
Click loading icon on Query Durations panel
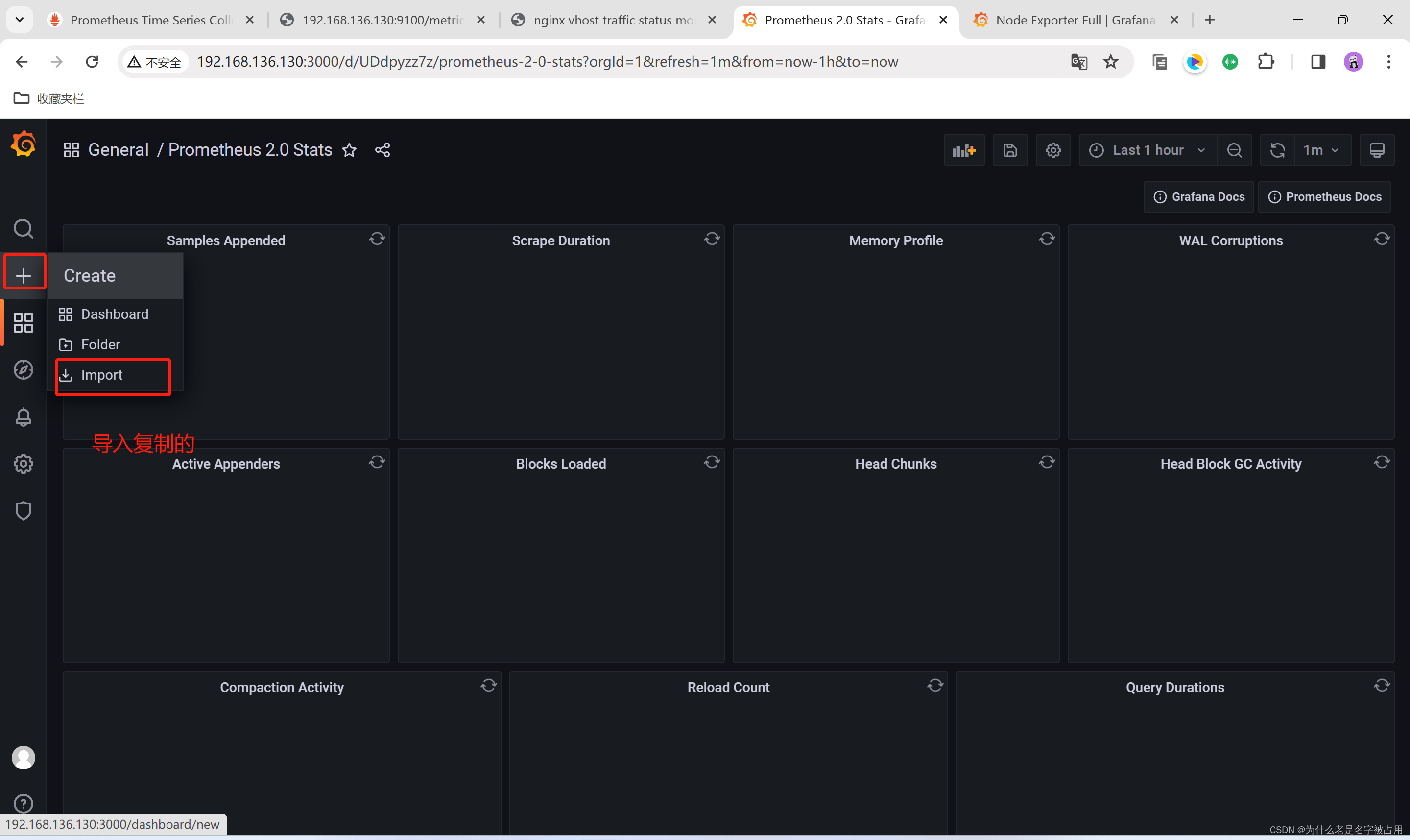point(1382,686)
